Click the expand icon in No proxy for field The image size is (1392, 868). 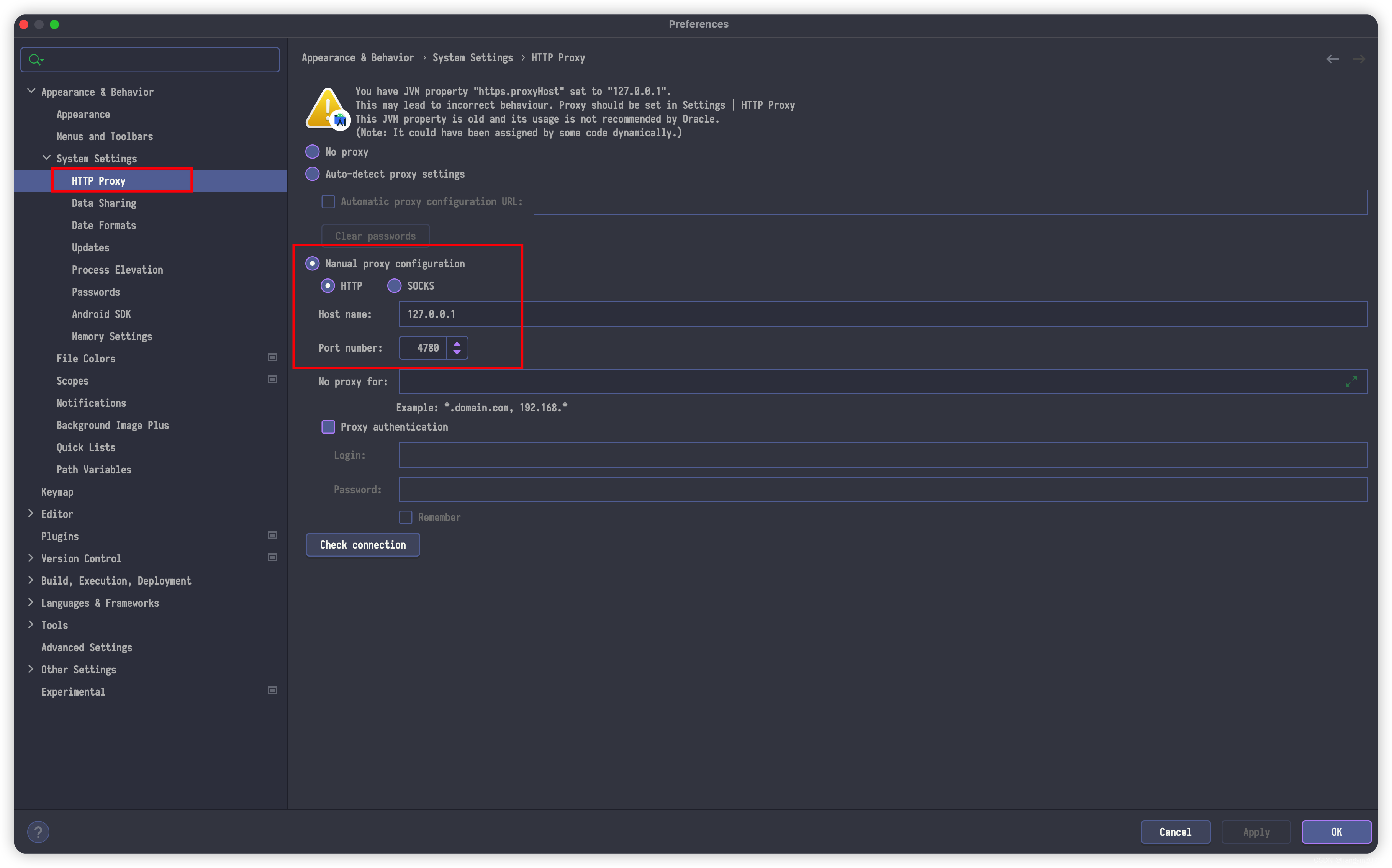1351,382
